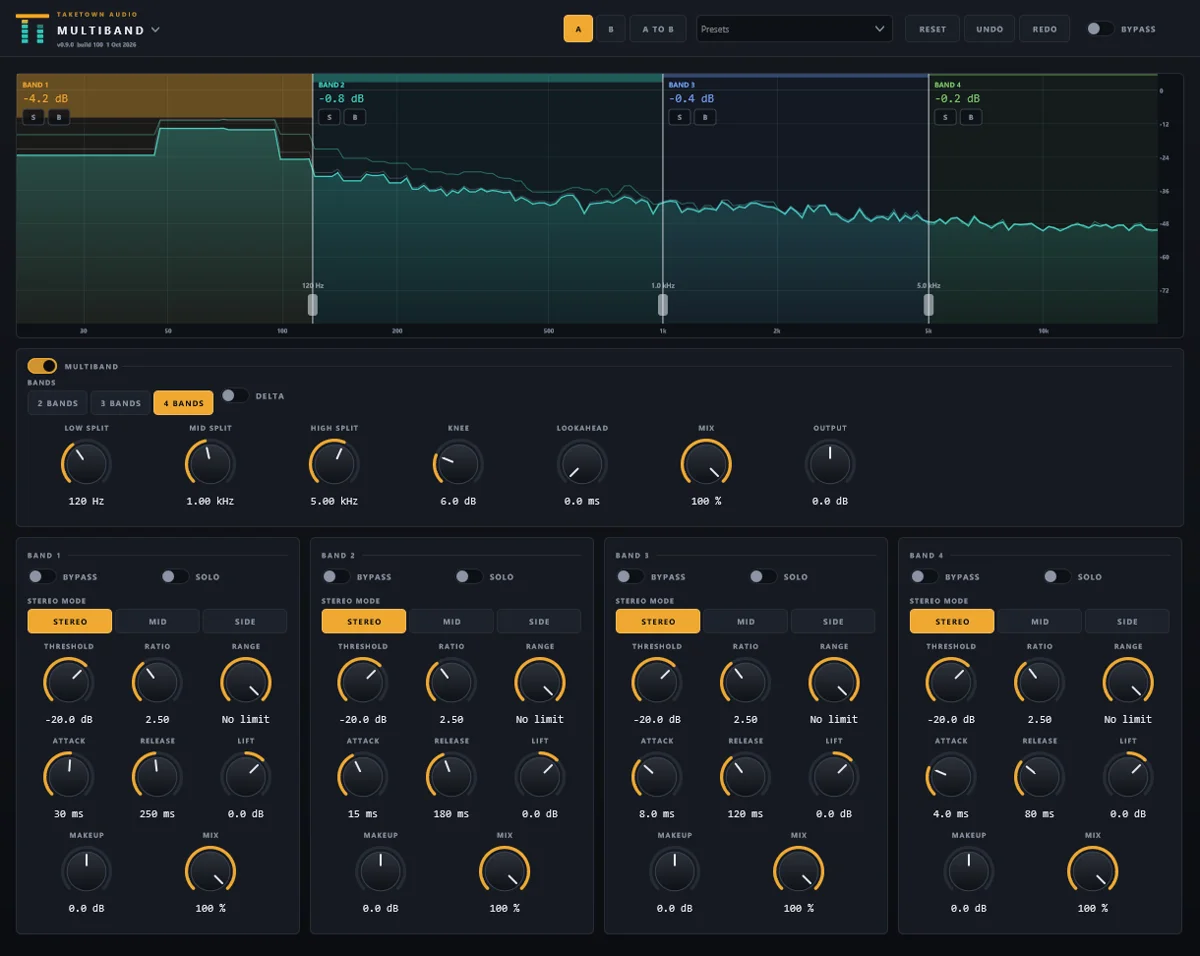
Task: Click the 5.0 kHz crossover handle
Action: [929, 304]
